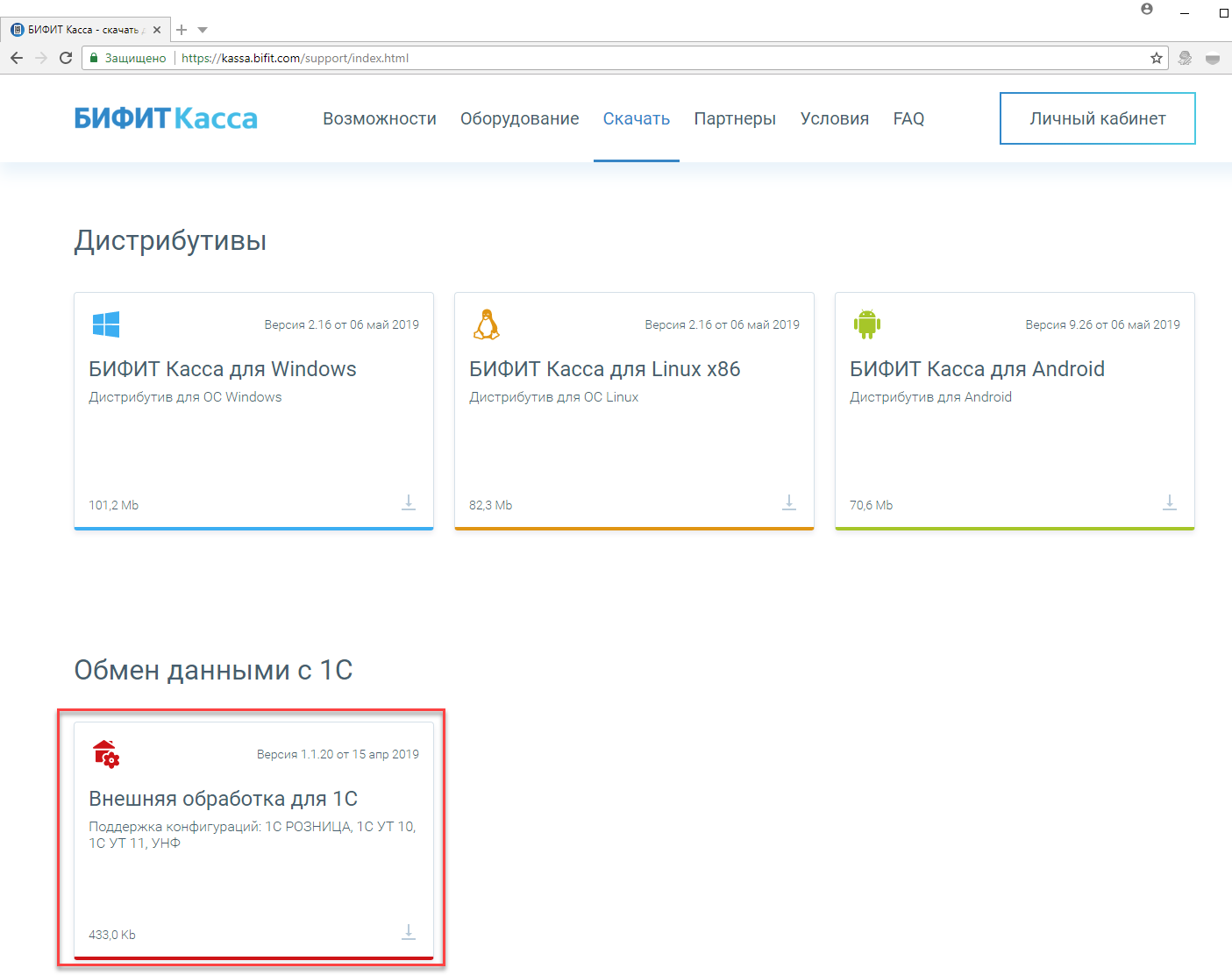1232x975 pixels.
Task: Click 'Дистрибутив для Android' description
Action: click(x=931, y=397)
